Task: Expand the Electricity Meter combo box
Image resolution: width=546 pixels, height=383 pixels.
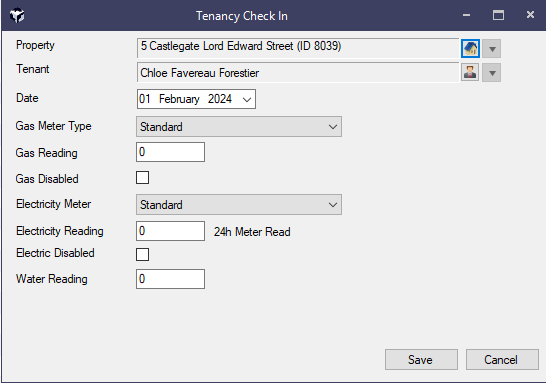Action: pyautogui.click(x=239, y=205)
